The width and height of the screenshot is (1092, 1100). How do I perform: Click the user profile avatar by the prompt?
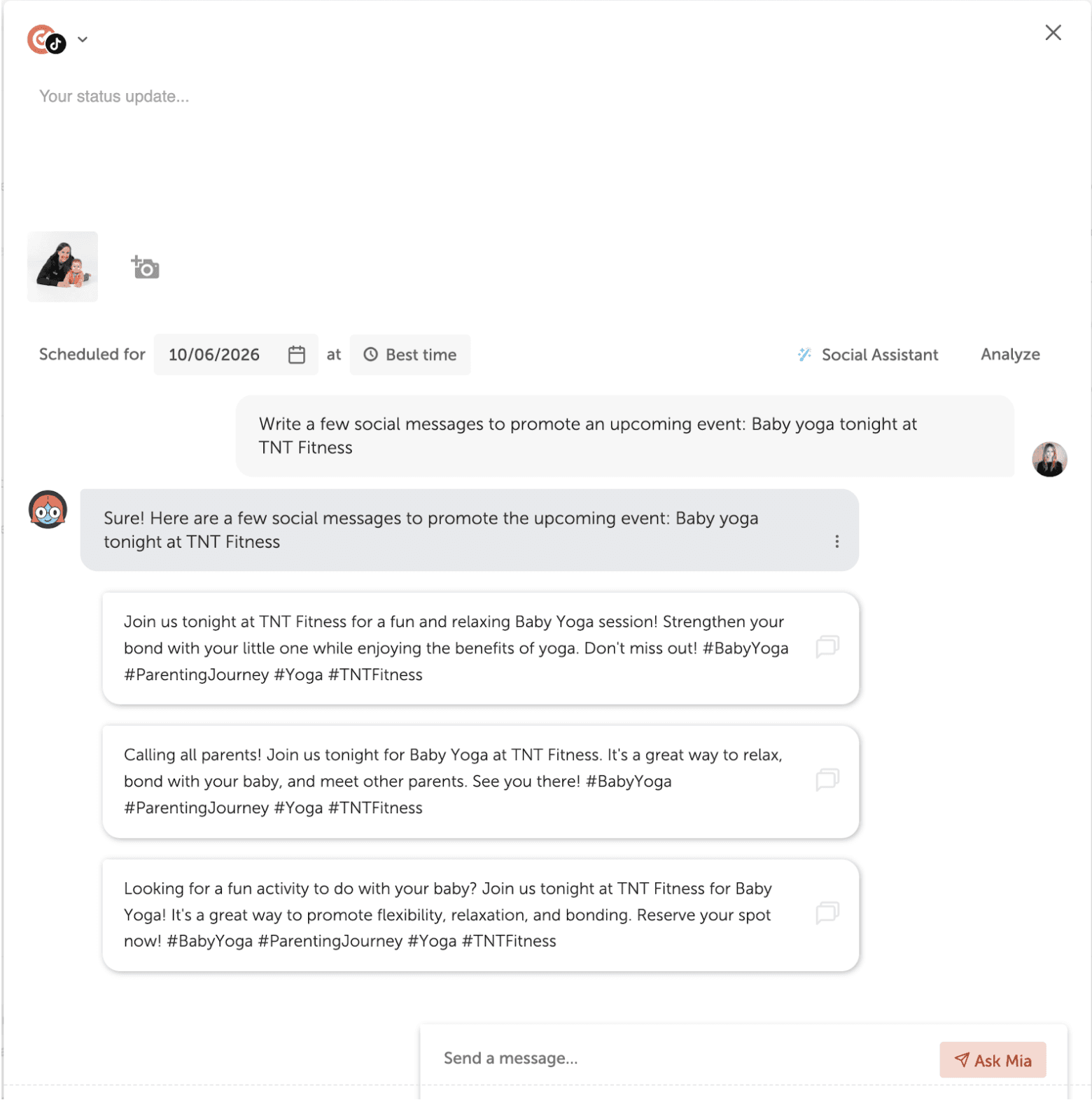[1049, 460]
